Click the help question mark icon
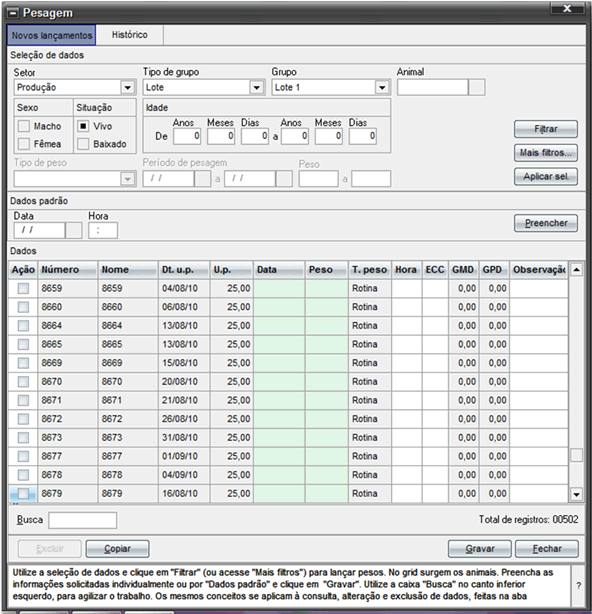The image size is (592, 614). coord(579,586)
